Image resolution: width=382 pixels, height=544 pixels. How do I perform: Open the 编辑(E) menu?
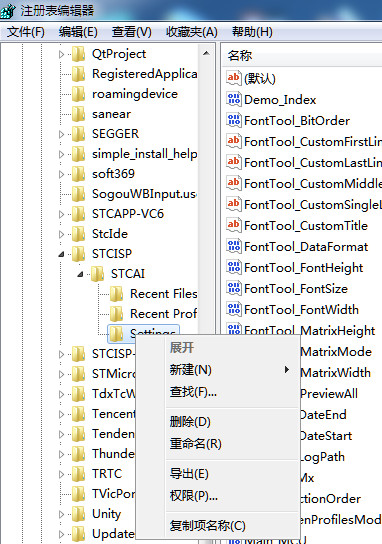click(x=78, y=32)
